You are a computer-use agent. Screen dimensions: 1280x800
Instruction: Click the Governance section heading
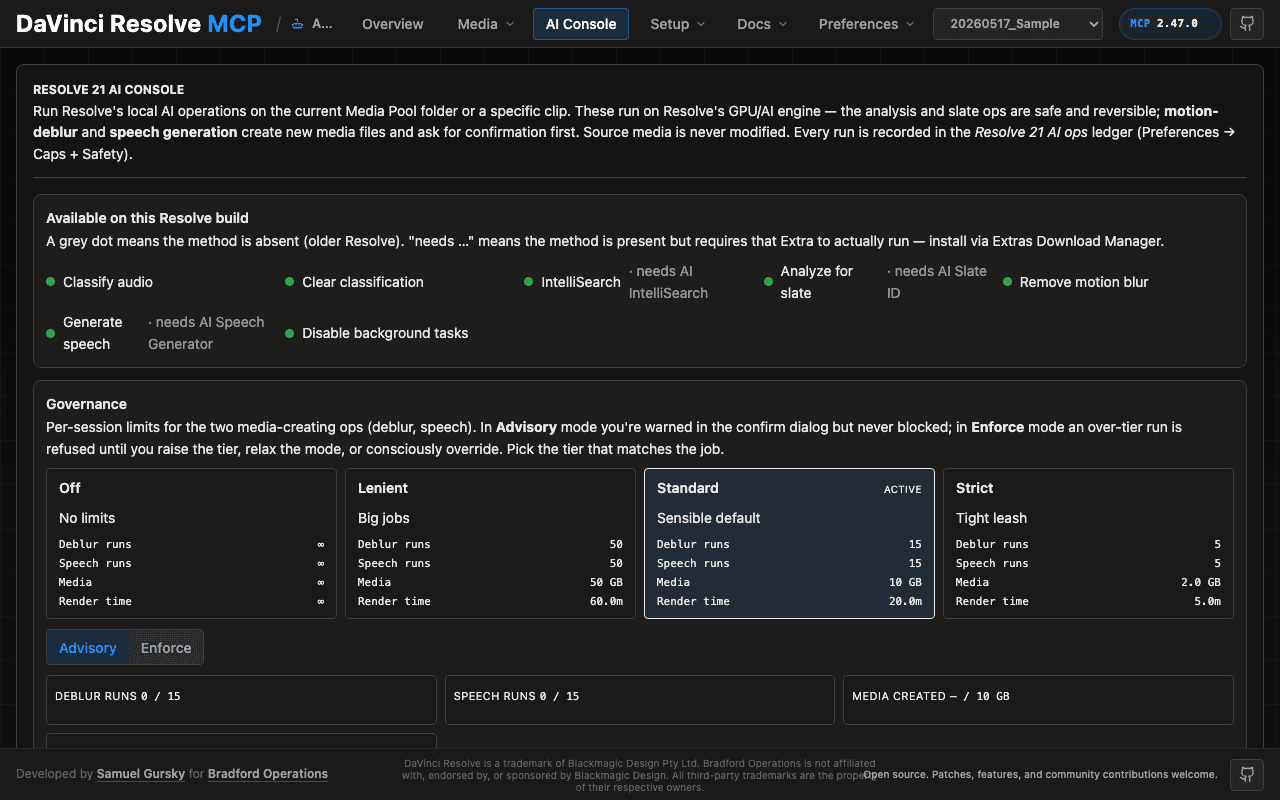pos(86,404)
